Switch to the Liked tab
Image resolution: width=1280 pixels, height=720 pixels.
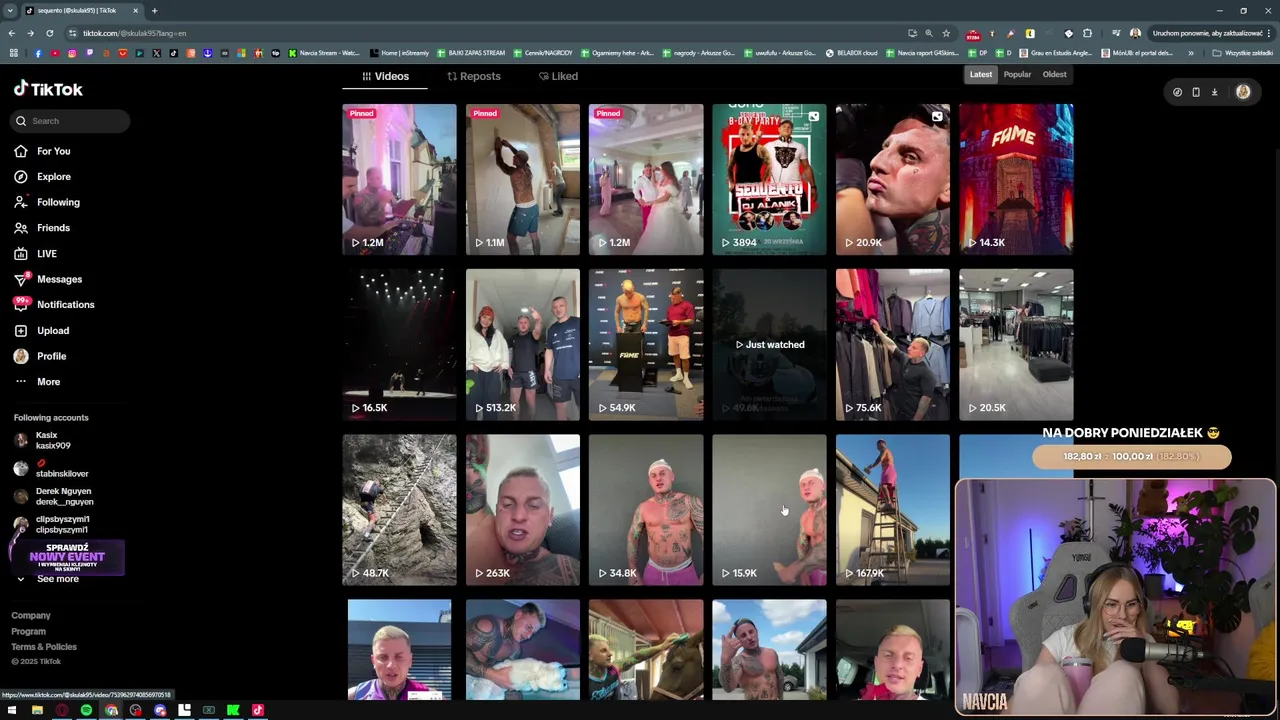pos(558,76)
